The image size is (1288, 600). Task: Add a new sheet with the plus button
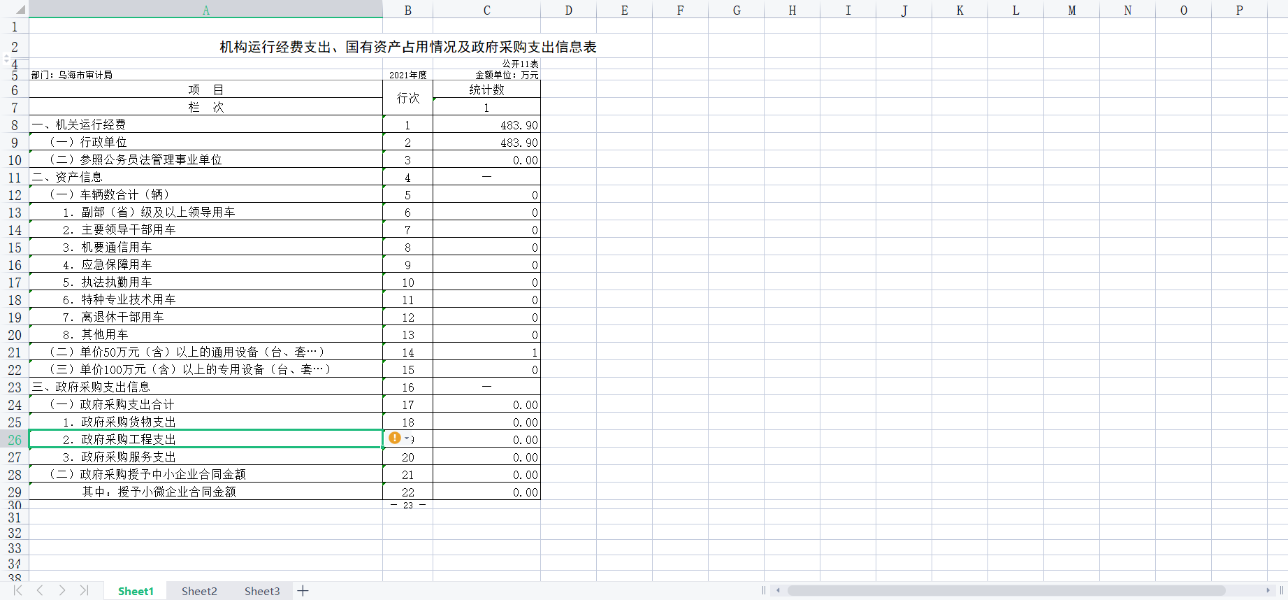click(303, 591)
